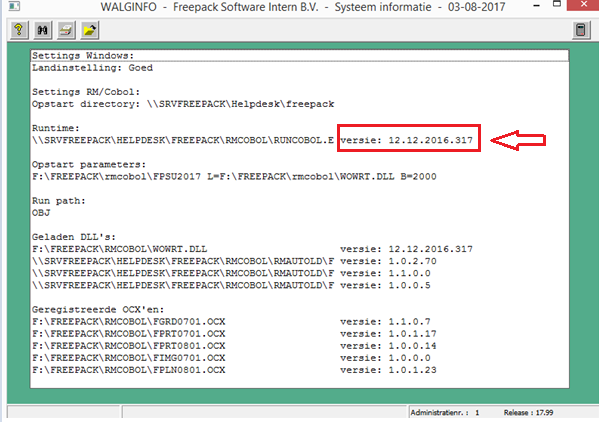Select the FGRD0701.OCX row
Image resolution: width=601 pixels, height=422 pixels.
coord(231,322)
